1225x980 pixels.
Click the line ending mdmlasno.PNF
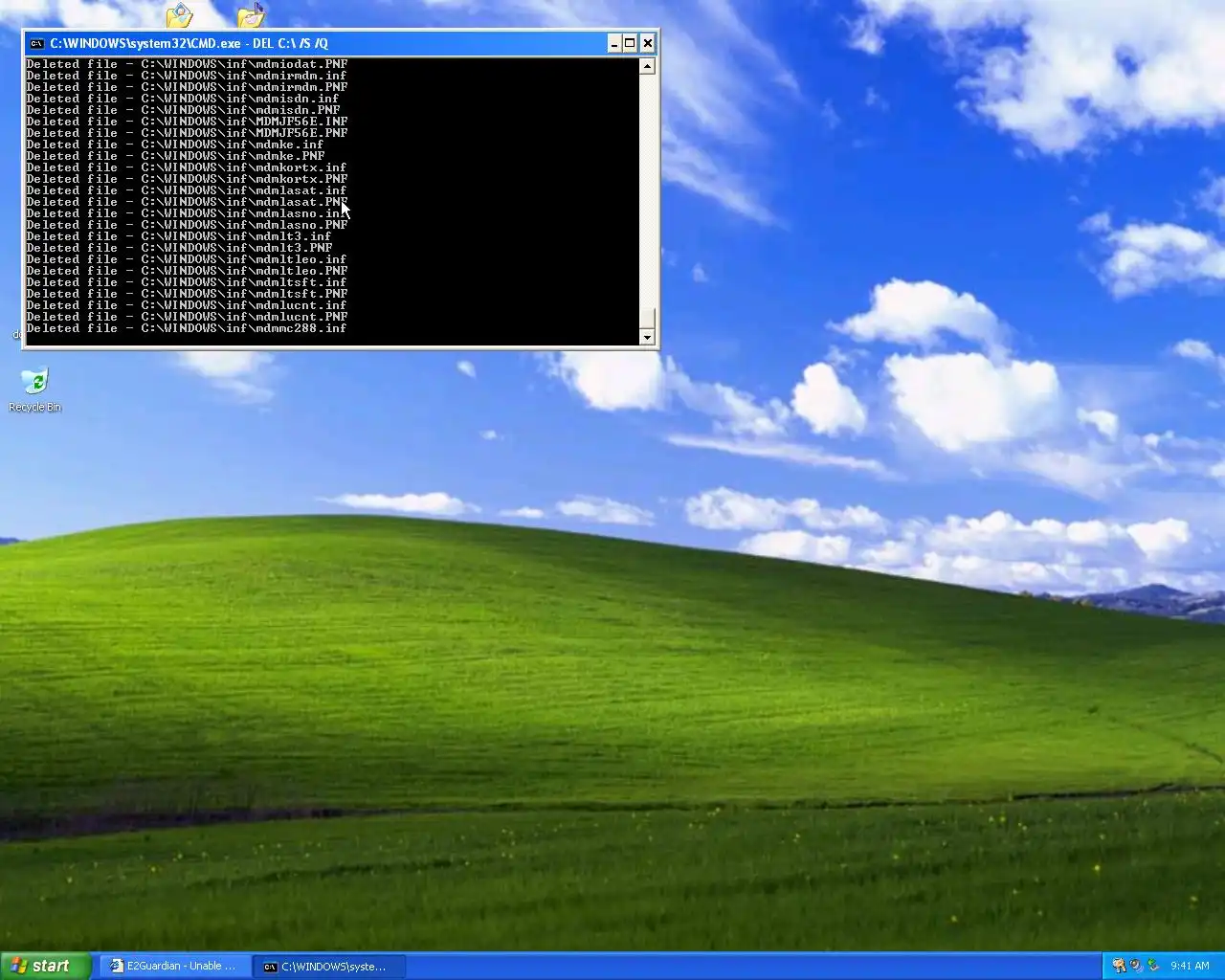pos(187,225)
